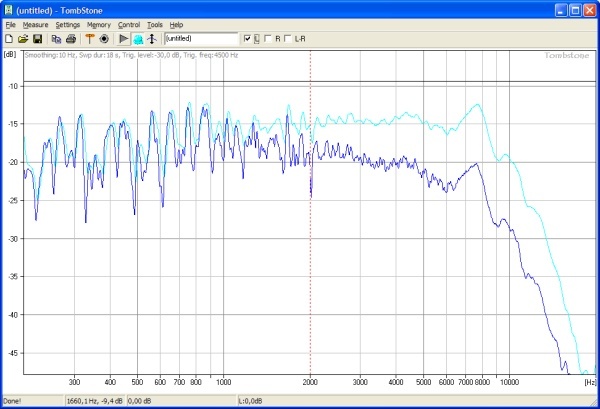Click the 300 Hz frequency axis label
This screenshot has height=409, width=600.
(74, 382)
